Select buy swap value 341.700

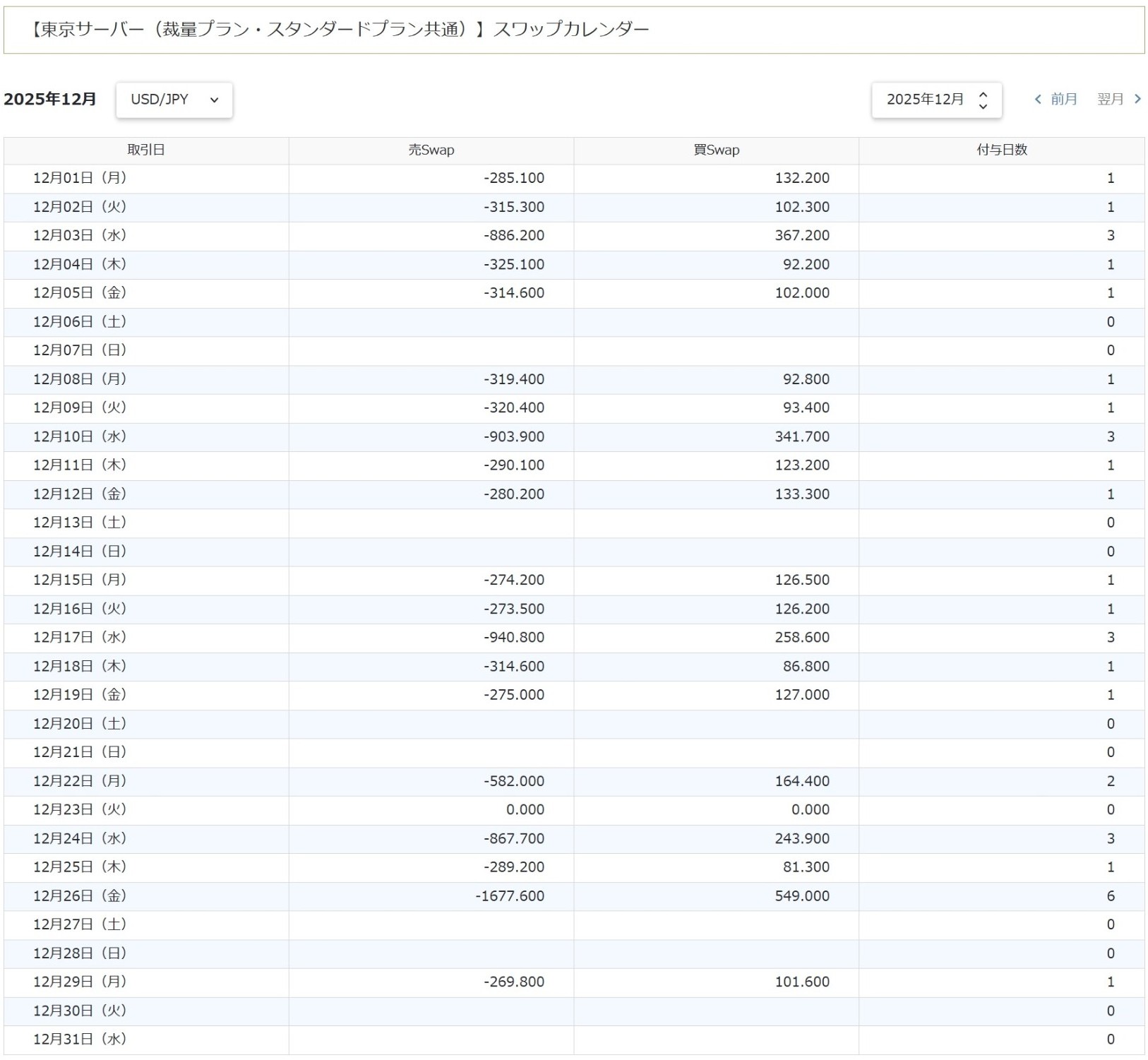click(802, 436)
